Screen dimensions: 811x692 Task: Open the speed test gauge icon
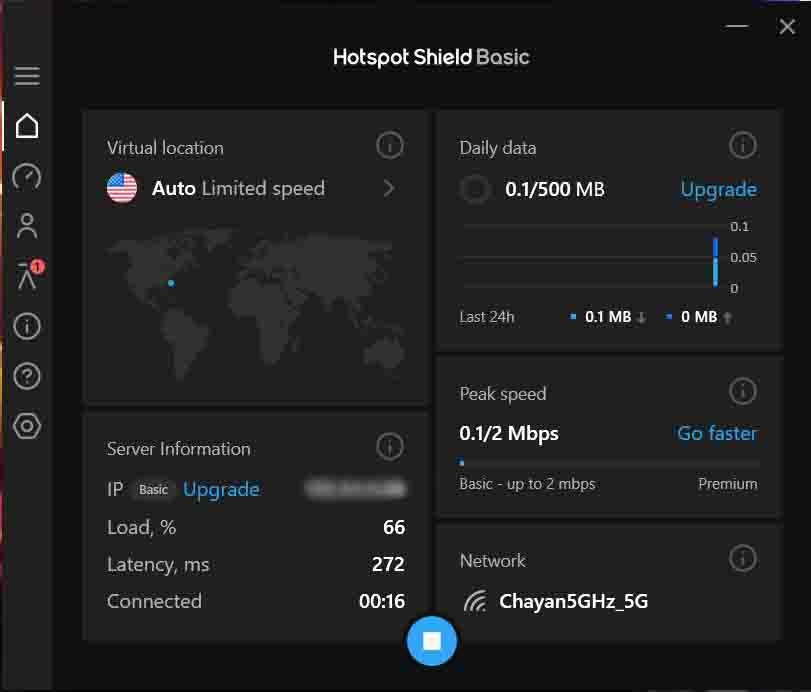[27, 176]
